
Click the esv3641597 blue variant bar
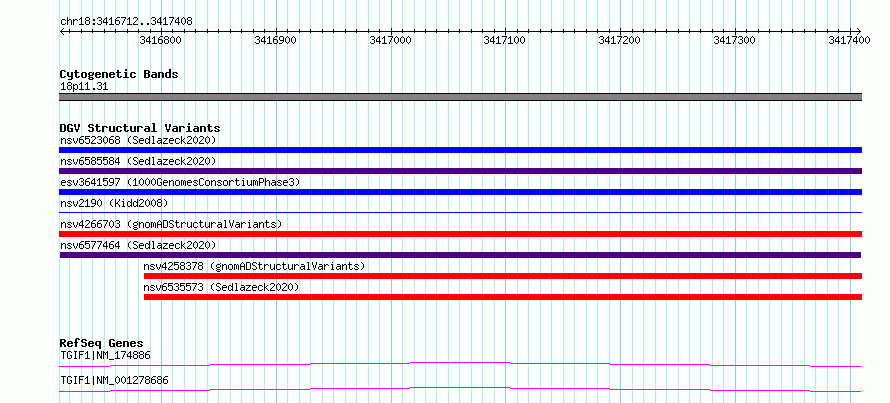click(x=460, y=192)
